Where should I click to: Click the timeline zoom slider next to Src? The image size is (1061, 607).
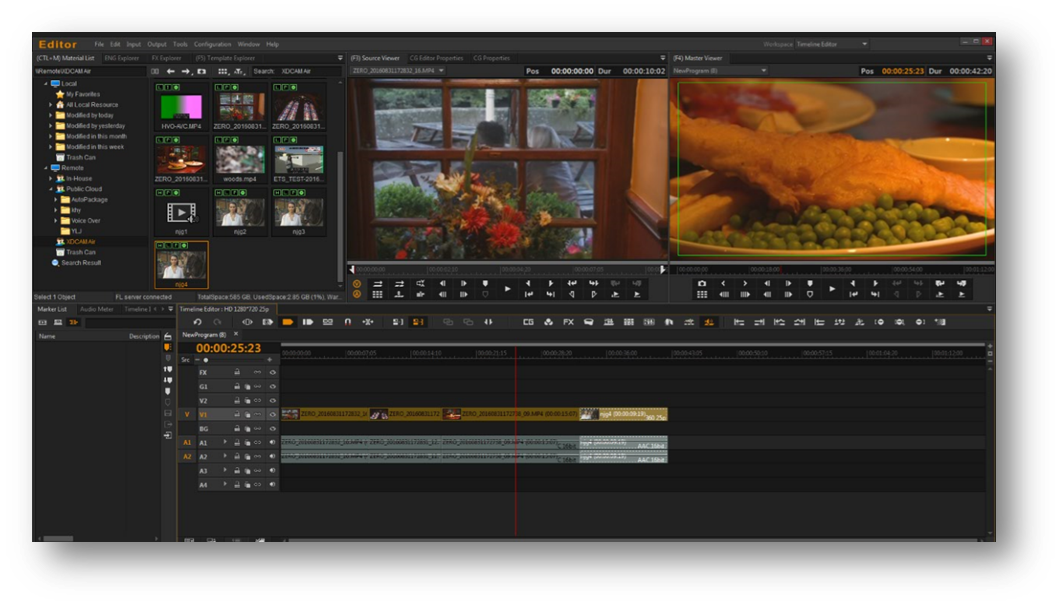coord(205,360)
